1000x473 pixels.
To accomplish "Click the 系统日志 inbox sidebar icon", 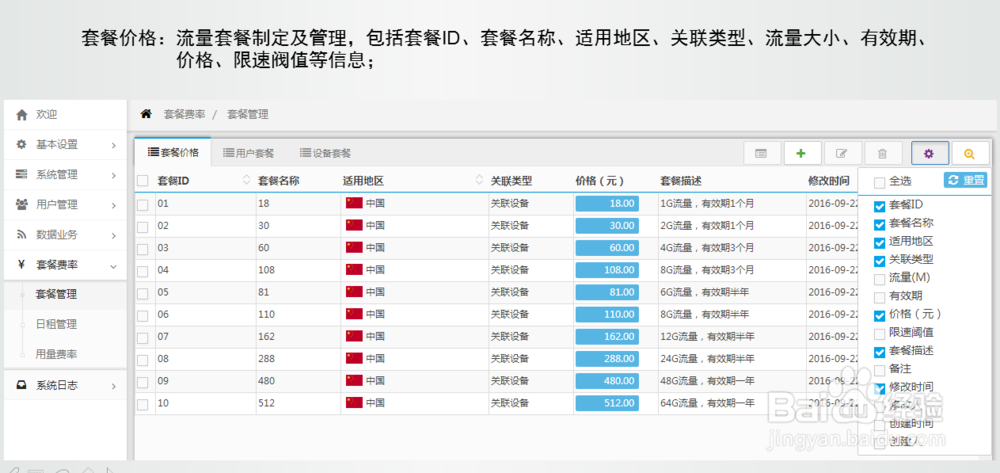I will 21,385.
